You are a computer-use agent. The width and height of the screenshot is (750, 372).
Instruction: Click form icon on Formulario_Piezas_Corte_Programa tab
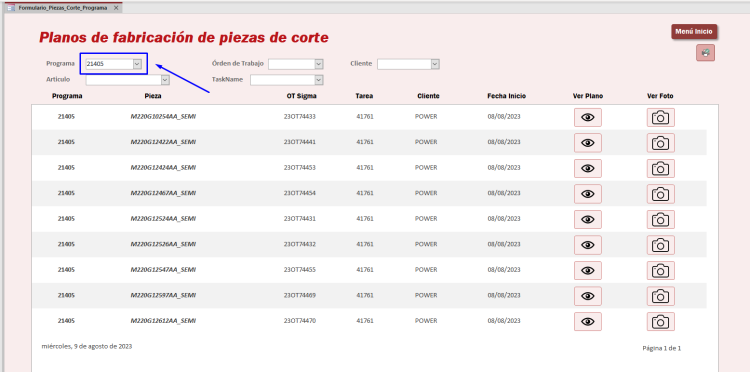pos(11,8)
